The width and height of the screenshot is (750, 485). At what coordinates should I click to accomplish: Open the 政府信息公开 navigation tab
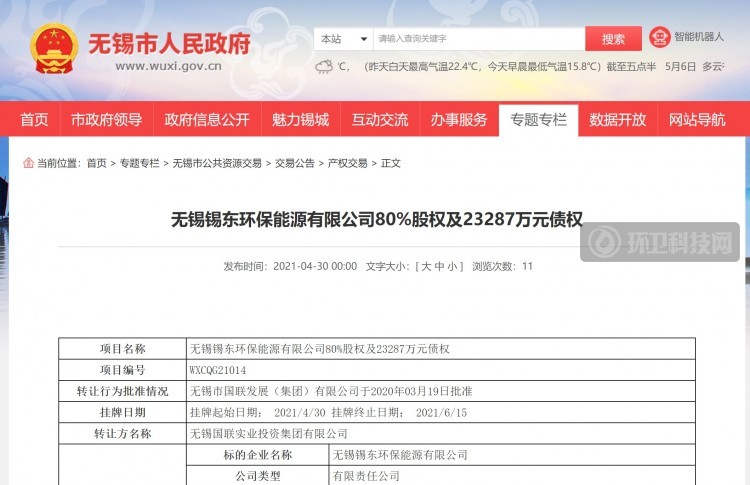207,119
